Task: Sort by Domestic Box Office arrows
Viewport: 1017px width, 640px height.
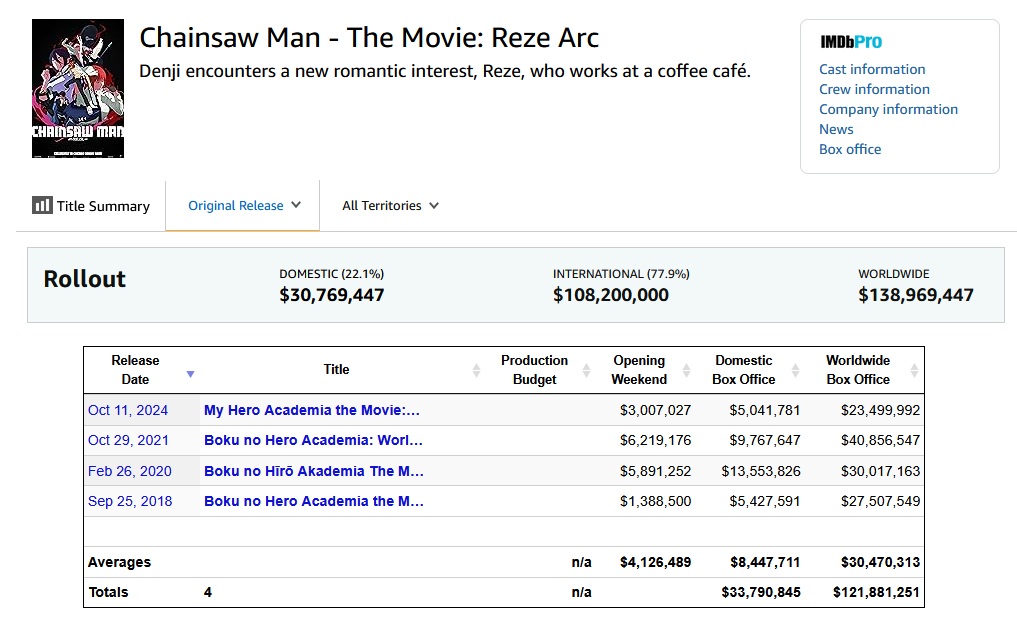Action: tap(796, 370)
